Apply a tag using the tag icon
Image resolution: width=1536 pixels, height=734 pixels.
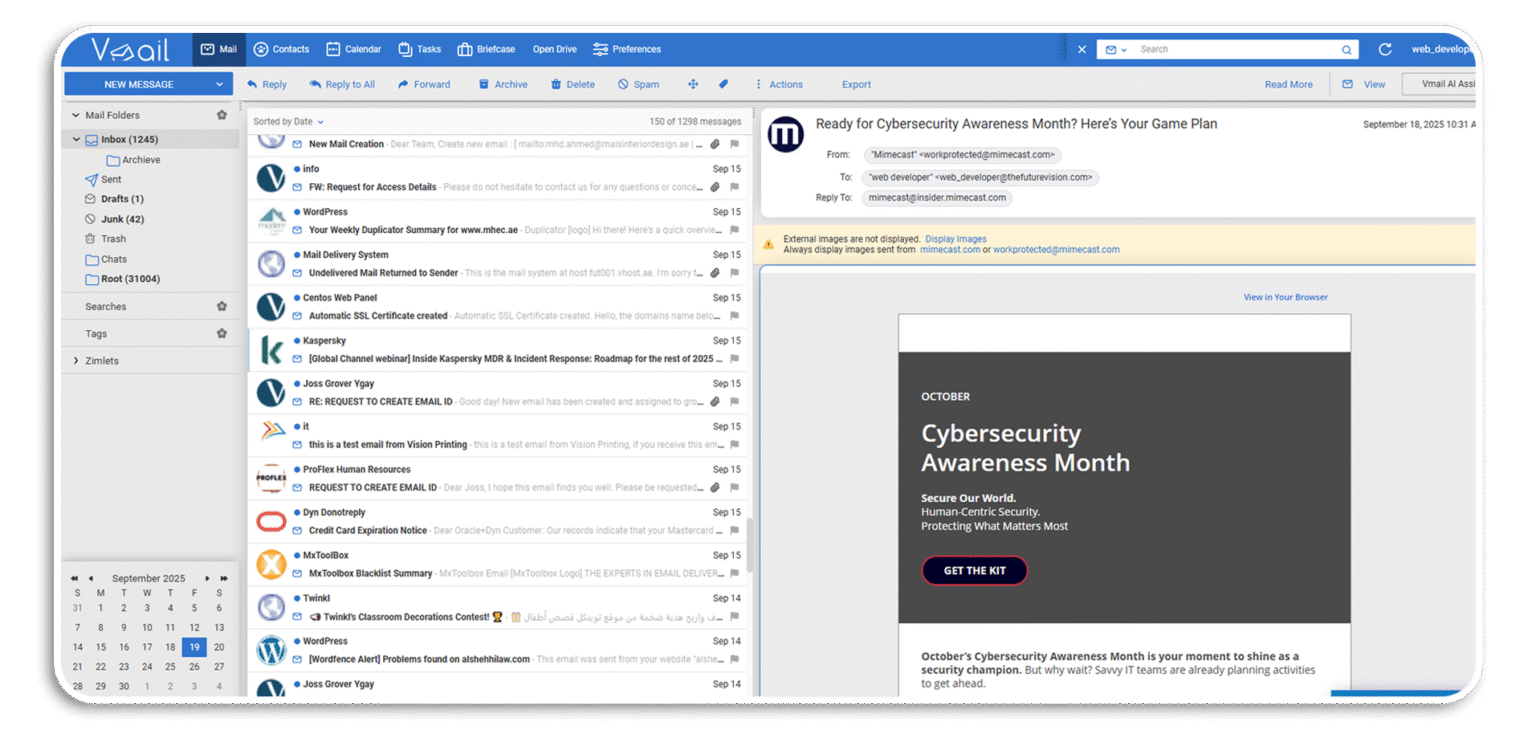click(723, 84)
